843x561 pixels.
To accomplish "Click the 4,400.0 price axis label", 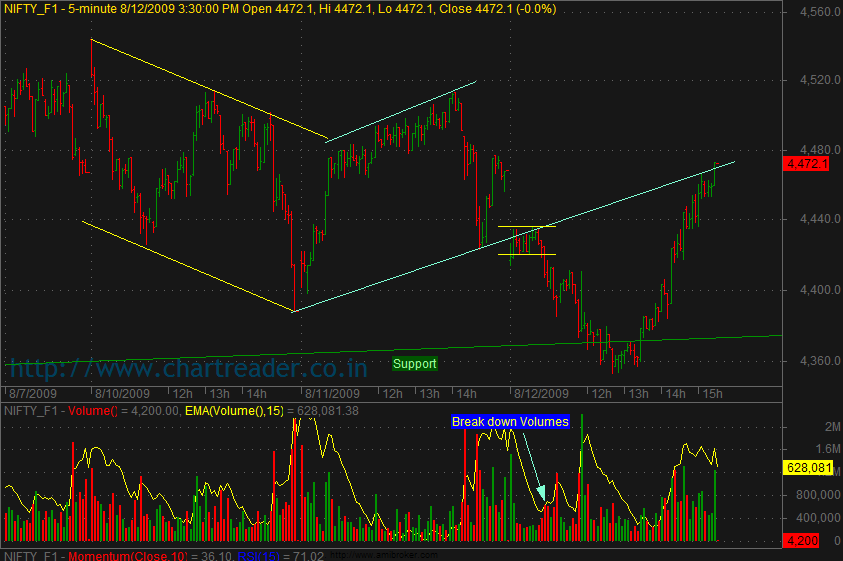I will [x=808, y=290].
